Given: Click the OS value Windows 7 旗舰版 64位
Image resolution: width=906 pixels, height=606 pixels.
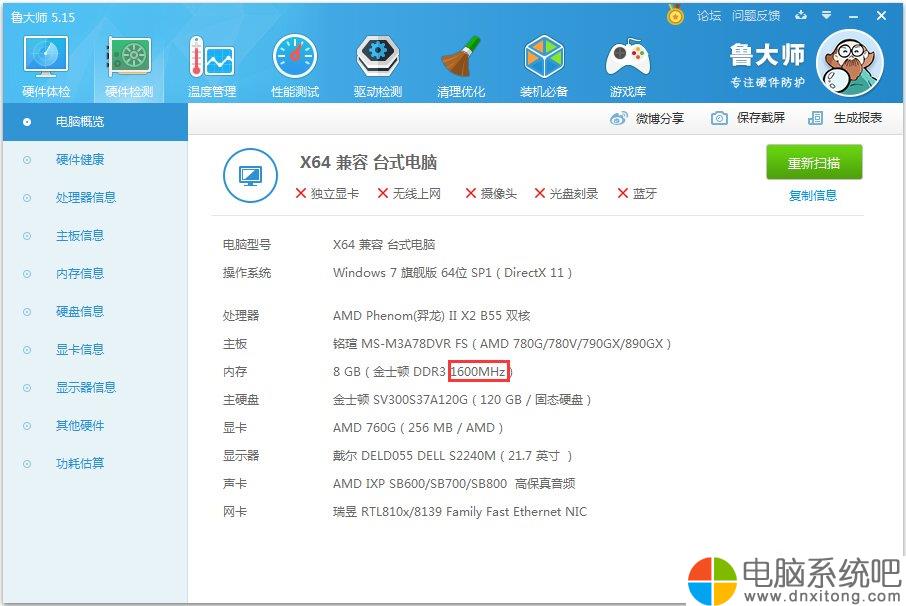Looking at the screenshot, I should 452,273.
